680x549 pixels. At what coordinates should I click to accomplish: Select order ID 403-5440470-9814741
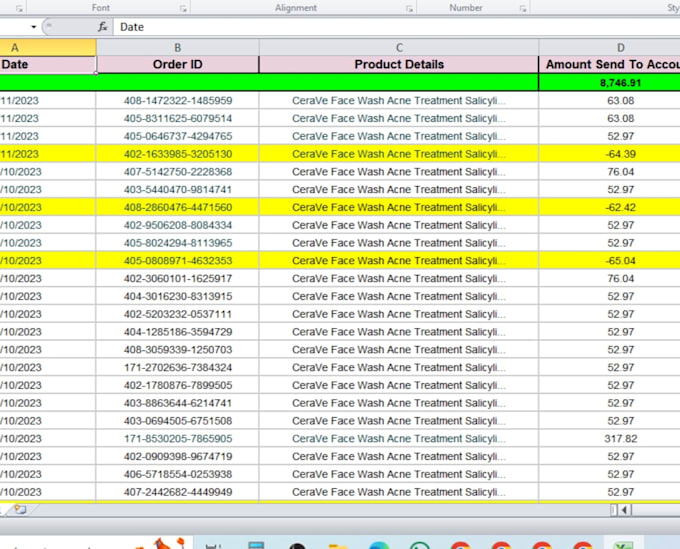(x=177, y=190)
